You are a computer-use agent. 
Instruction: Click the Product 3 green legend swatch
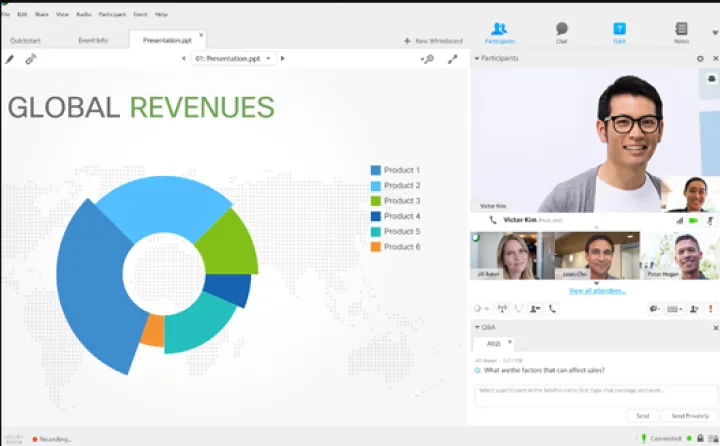376,201
